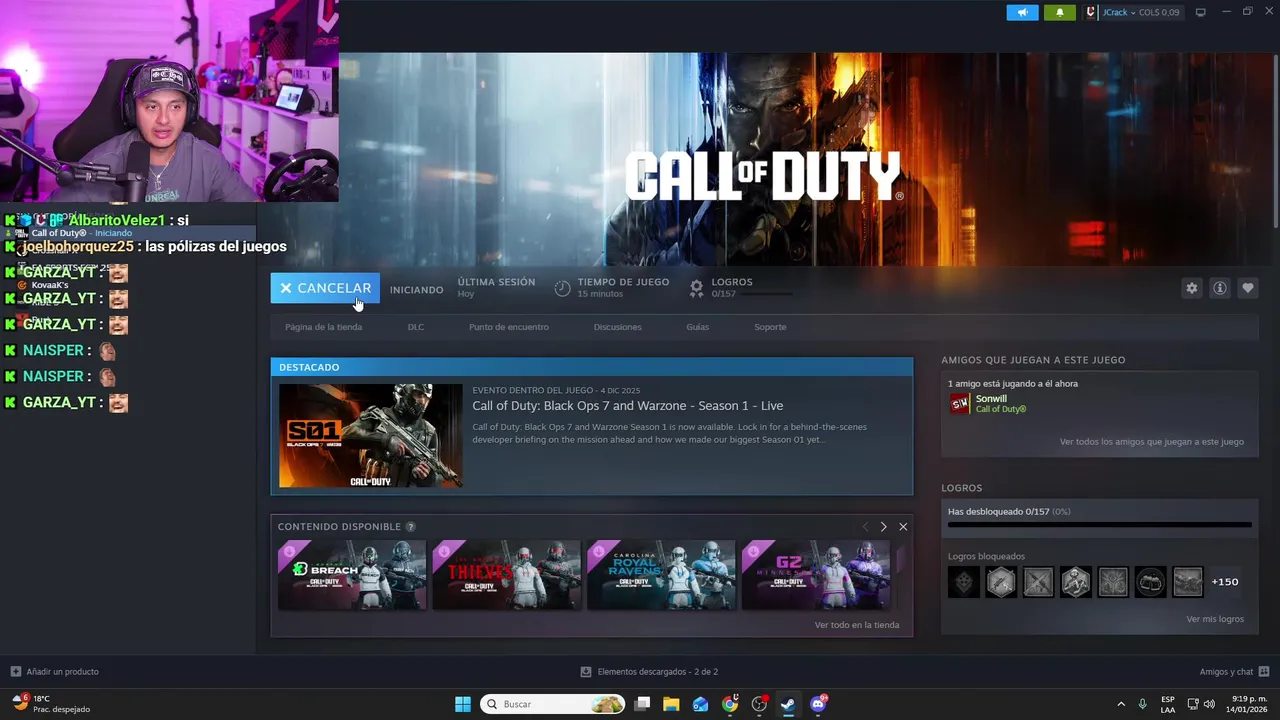Open the taskbar weather widget 18°C

point(50,704)
